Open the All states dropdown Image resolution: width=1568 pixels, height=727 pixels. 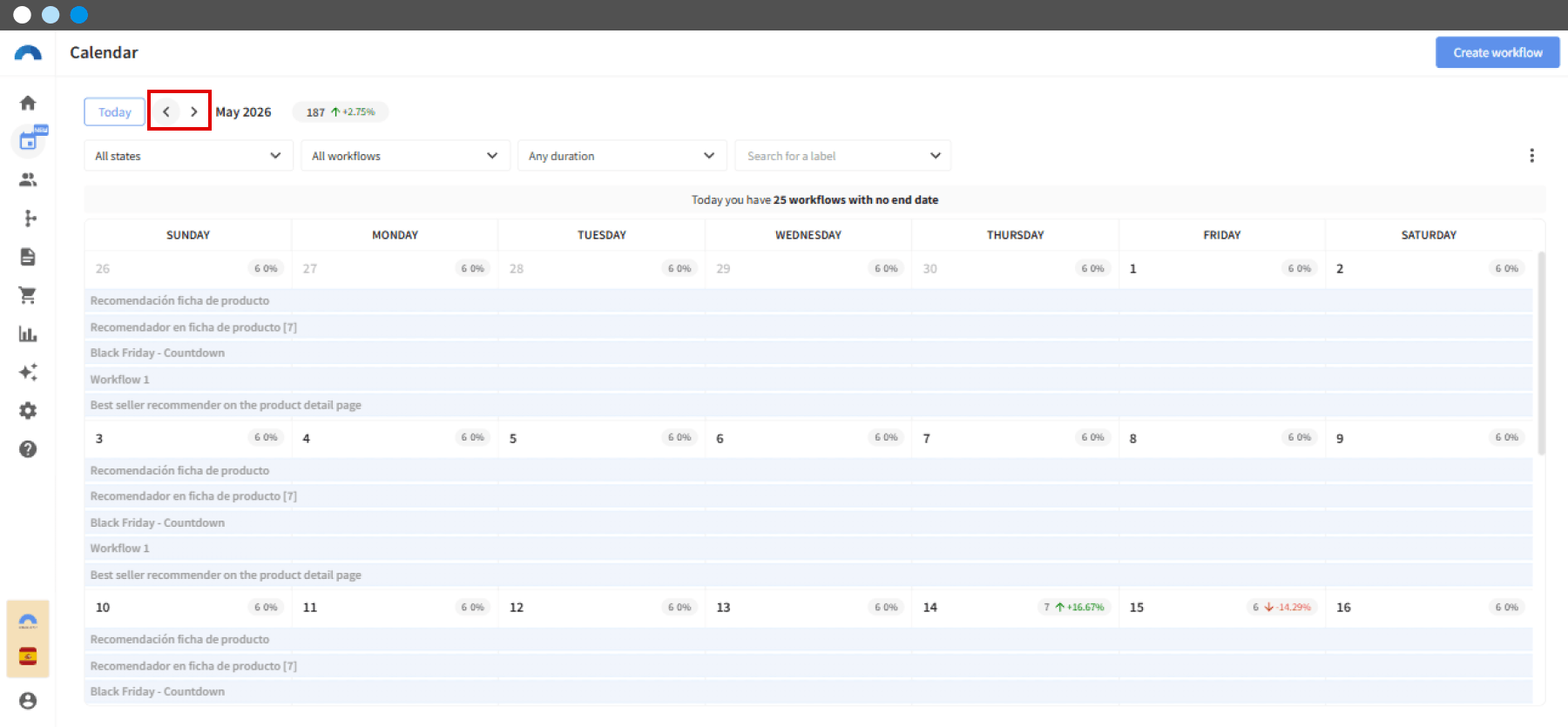click(188, 156)
